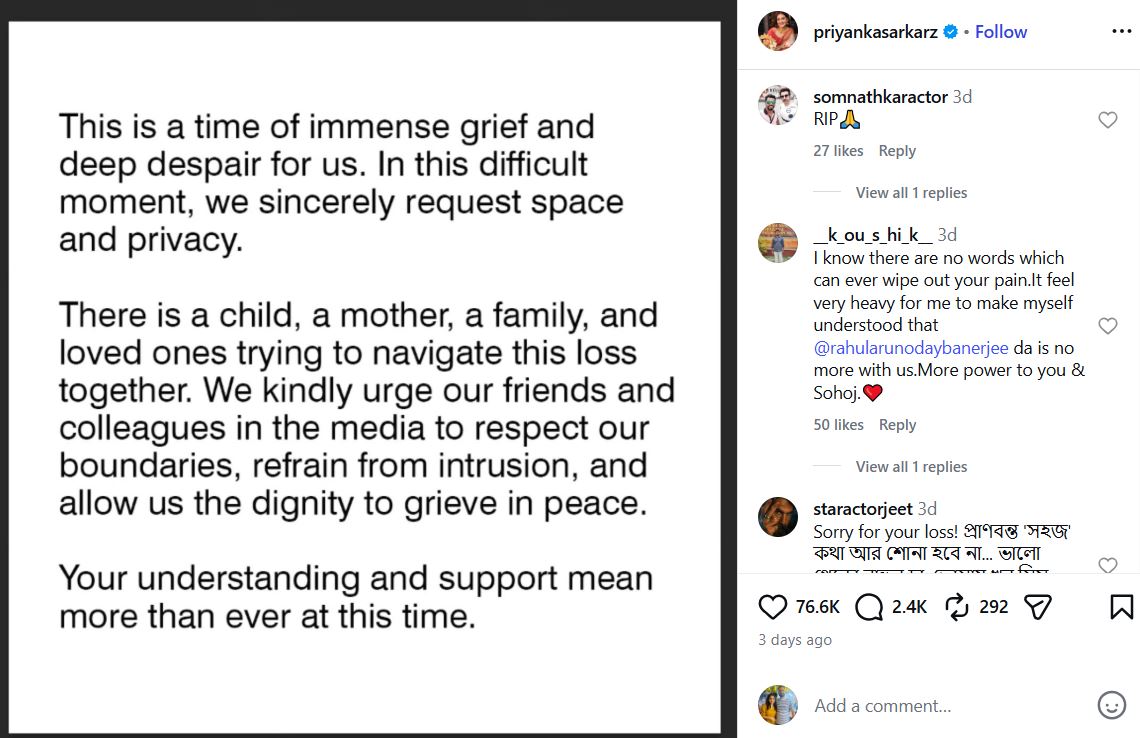Share the post with the paper plane icon
The image size is (1140, 738).
1039,606
